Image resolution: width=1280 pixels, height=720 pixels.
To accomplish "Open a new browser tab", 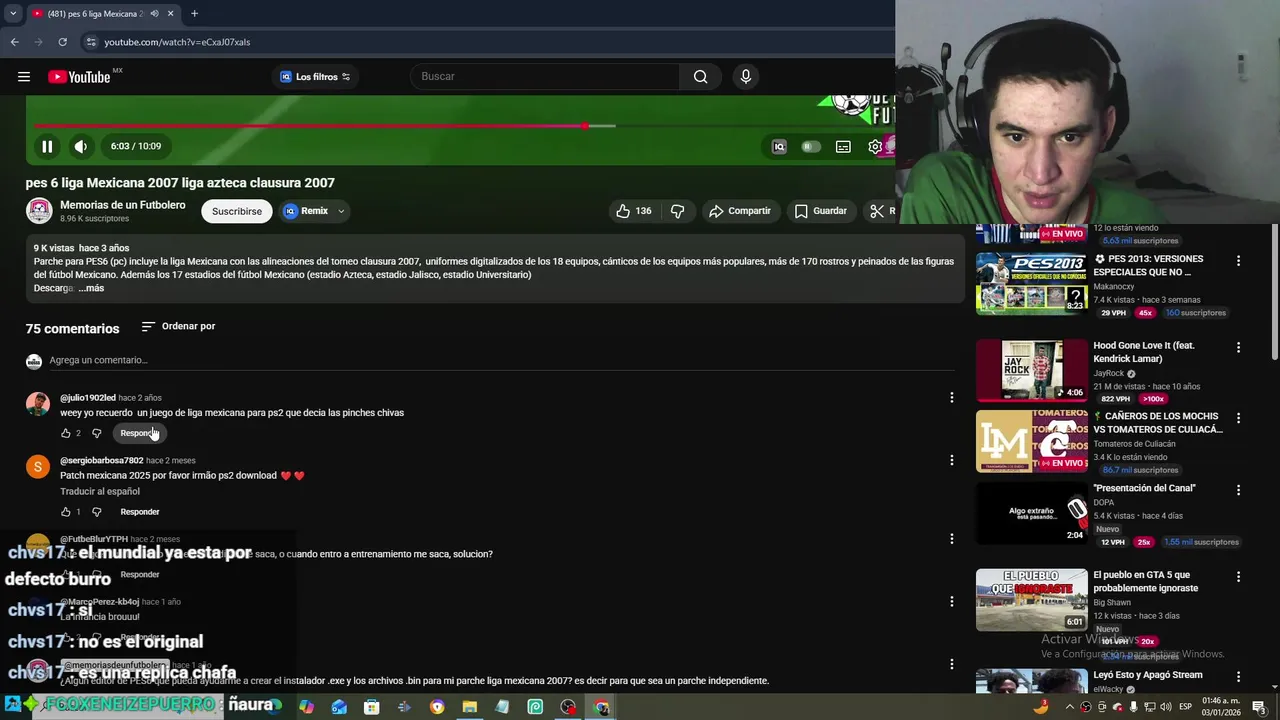I will [x=194, y=14].
